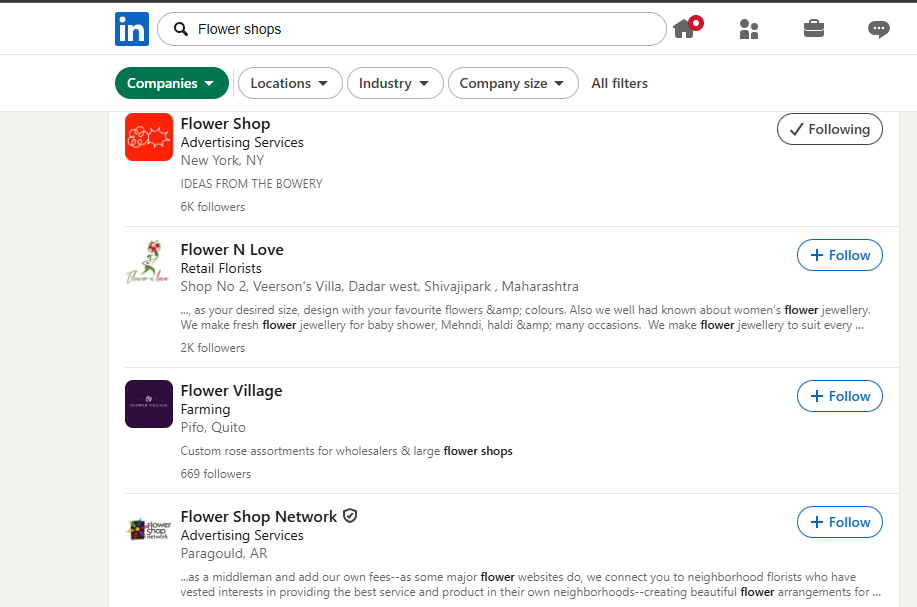
Task: Open the Flower Village purple logo
Action: click(149, 403)
